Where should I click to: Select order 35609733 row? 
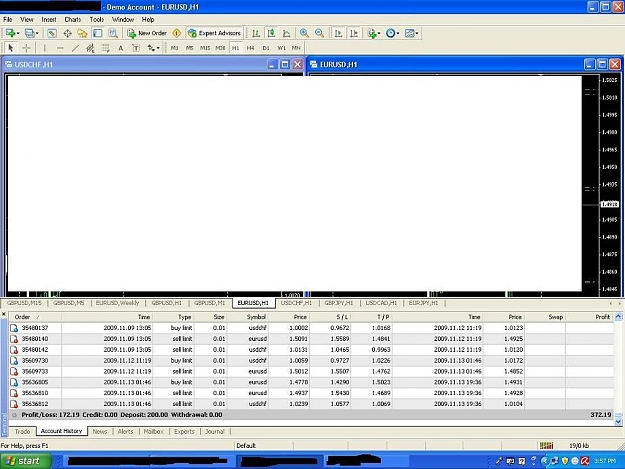coord(311,371)
